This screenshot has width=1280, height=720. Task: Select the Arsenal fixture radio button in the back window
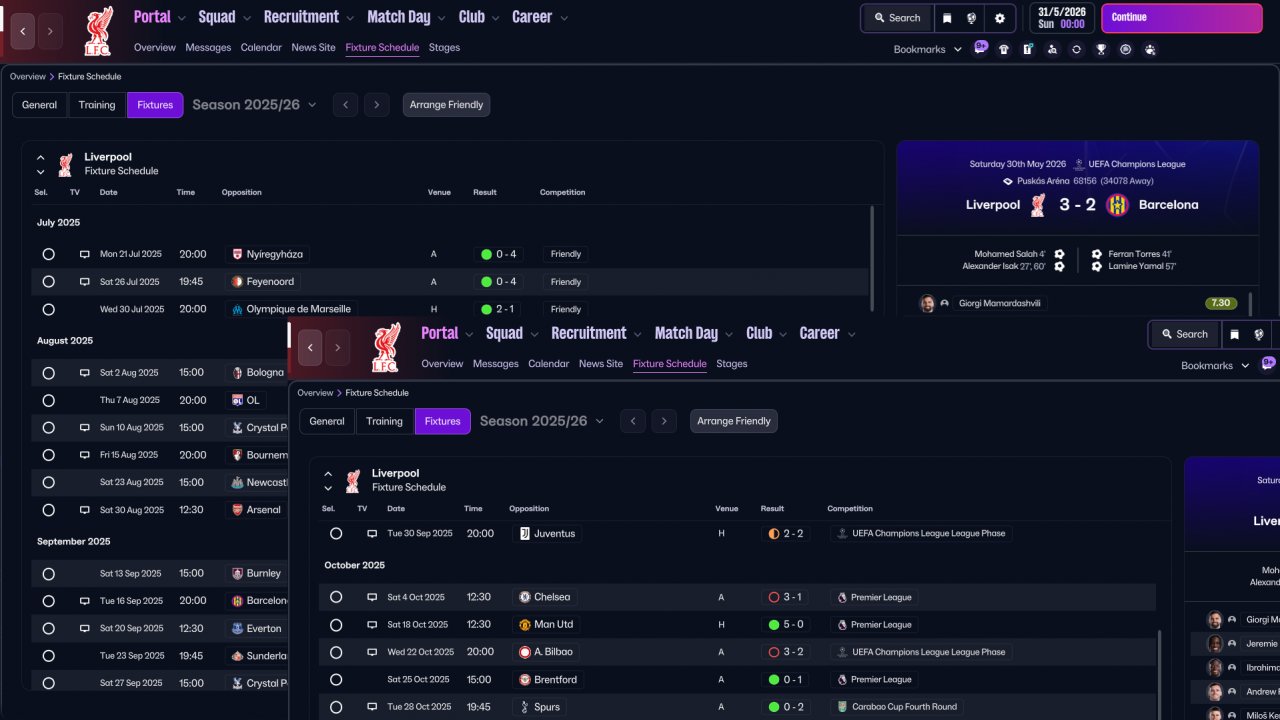tap(48, 510)
